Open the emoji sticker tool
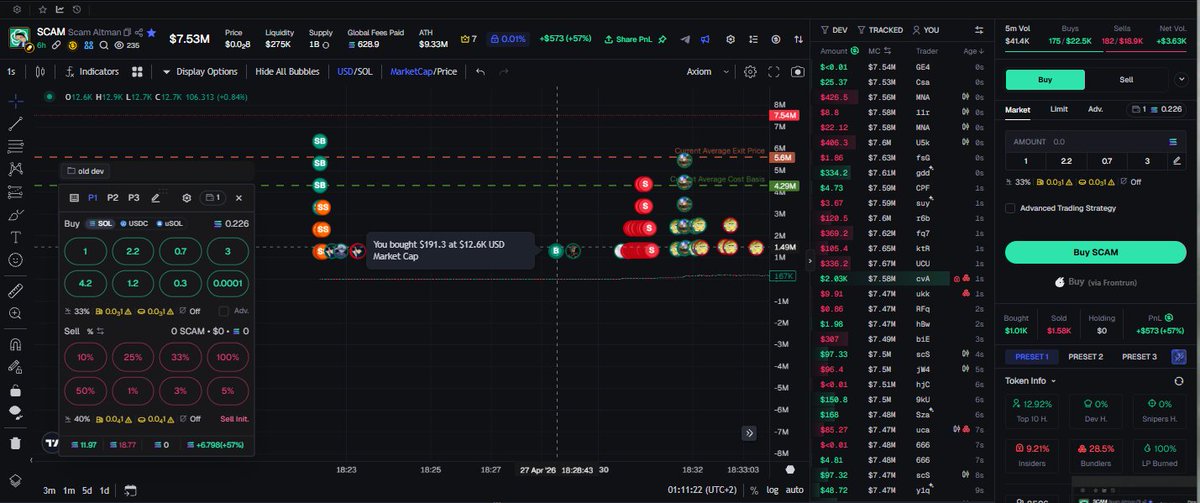The height and width of the screenshot is (503, 1200). click(16, 260)
